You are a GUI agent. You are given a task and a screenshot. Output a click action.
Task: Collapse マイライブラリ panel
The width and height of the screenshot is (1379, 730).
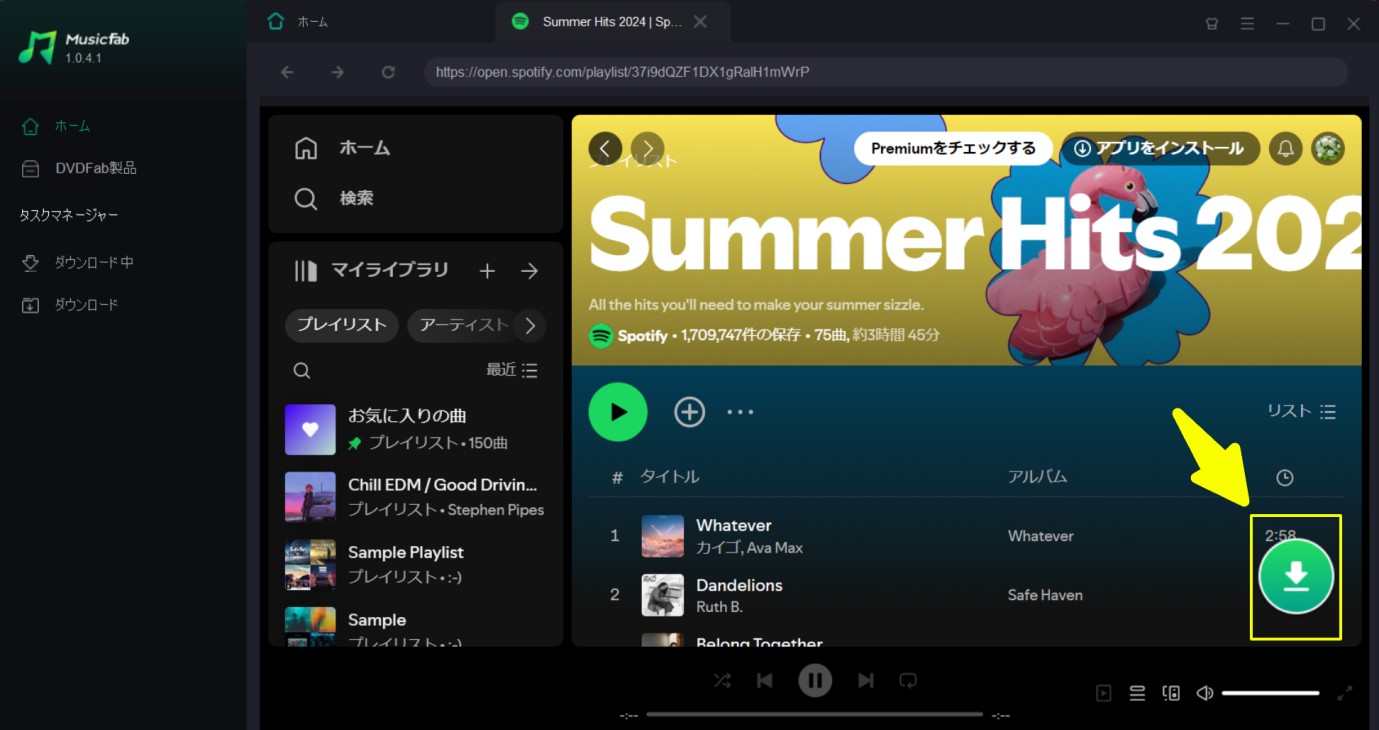pos(371,270)
